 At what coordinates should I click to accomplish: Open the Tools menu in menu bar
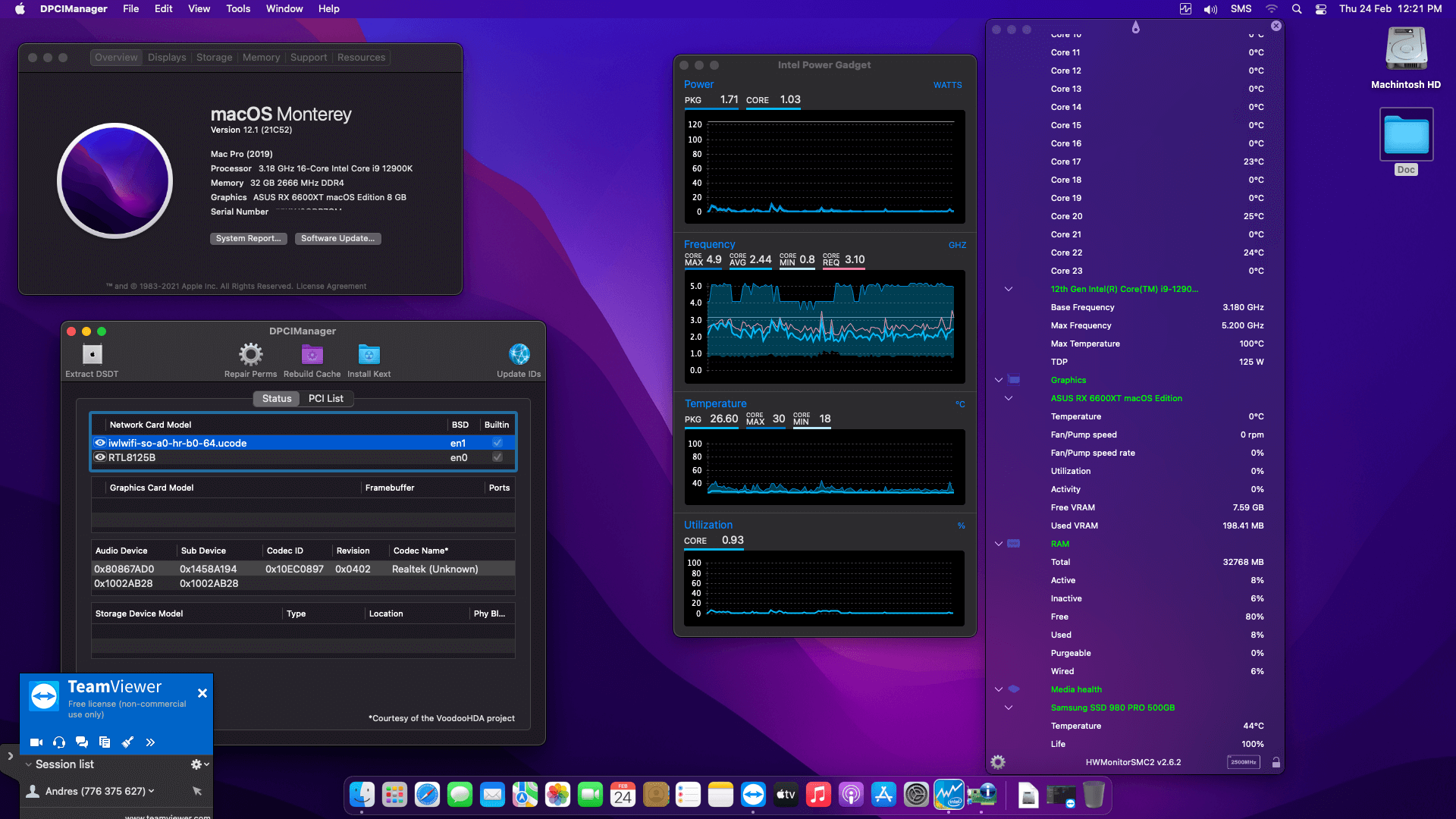click(x=238, y=9)
